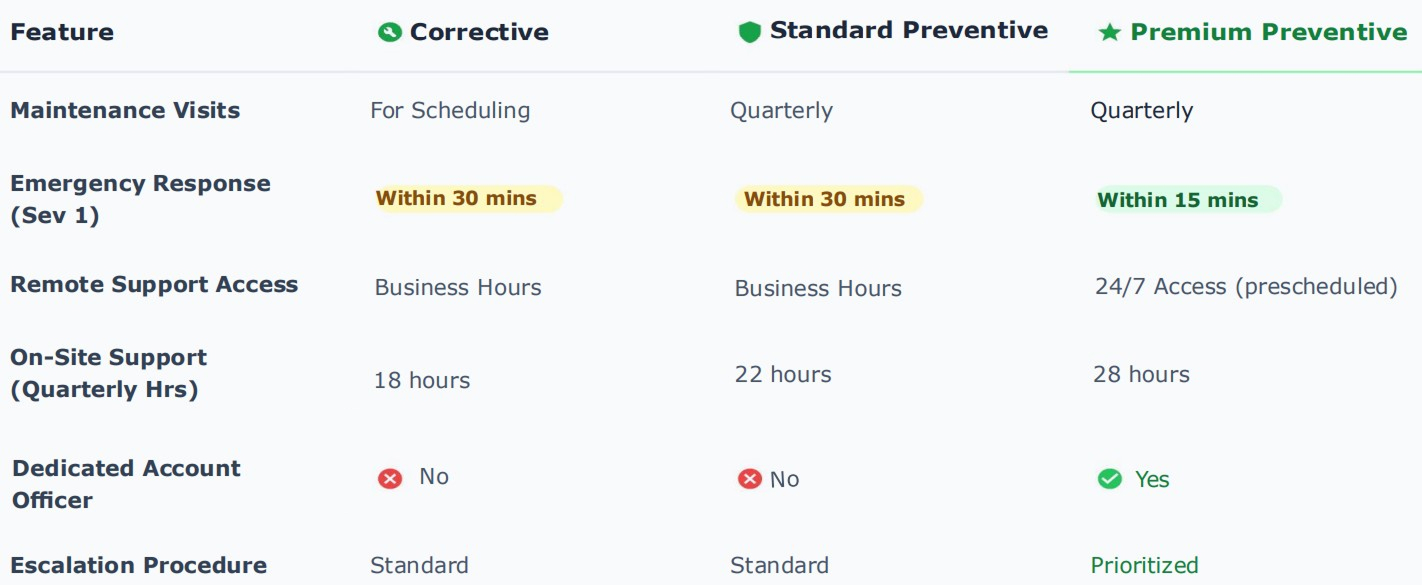Click the star icon beside Premium Preventive
Screen dimensions: 1422x585
(1109, 33)
